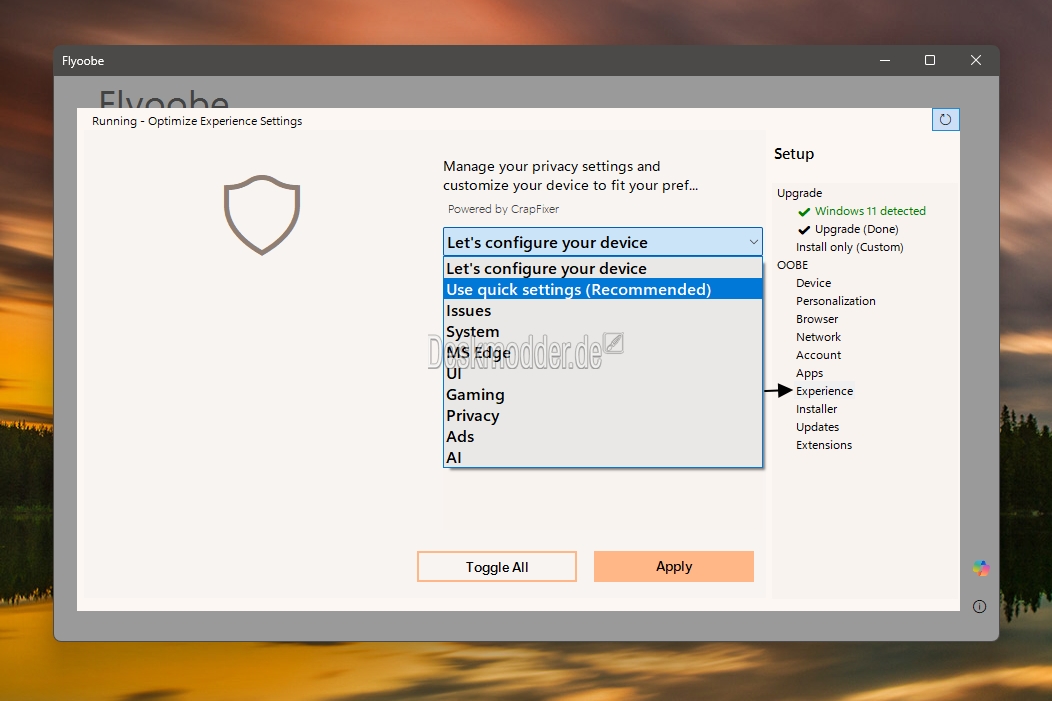Click the Toggle All button
1052x701 pixels.
tap(496, 567)
